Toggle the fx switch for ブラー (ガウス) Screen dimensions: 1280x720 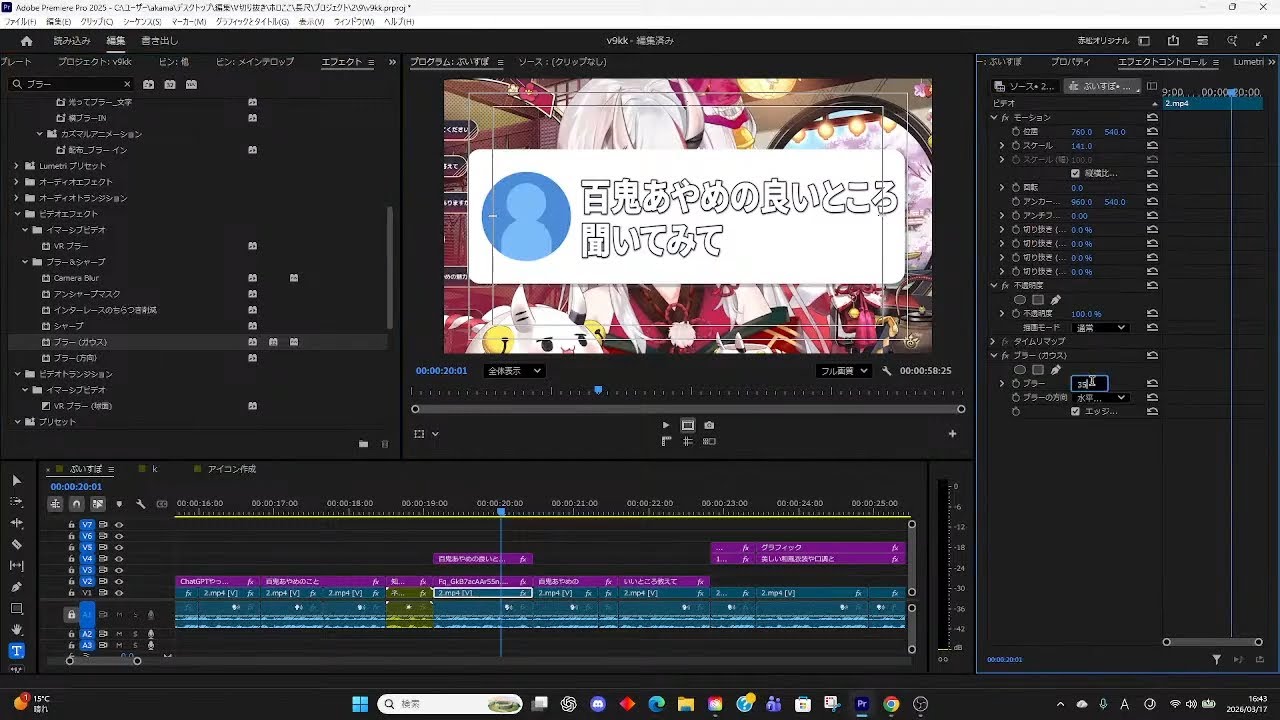pyautogui.click(x=1005, y=356)
